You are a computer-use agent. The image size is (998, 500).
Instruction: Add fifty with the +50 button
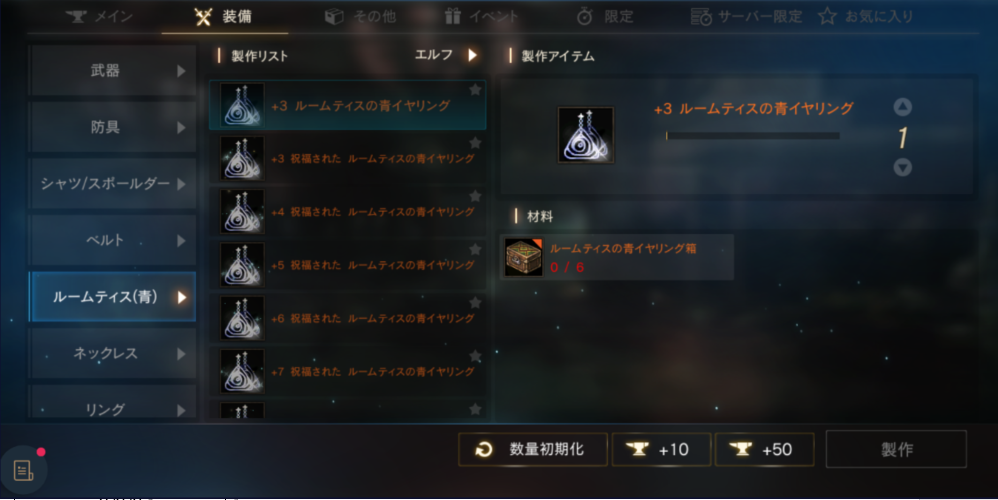point(764,450)
